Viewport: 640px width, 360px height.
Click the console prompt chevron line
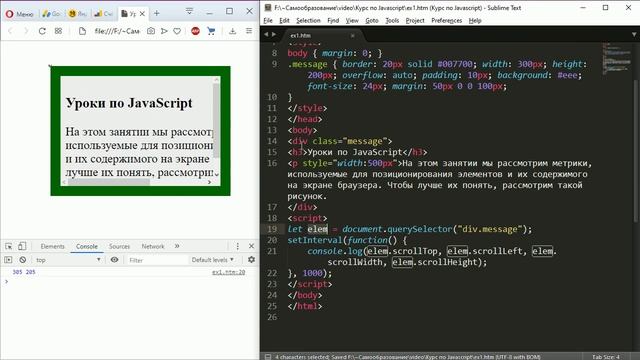click(x=7, y=281)
